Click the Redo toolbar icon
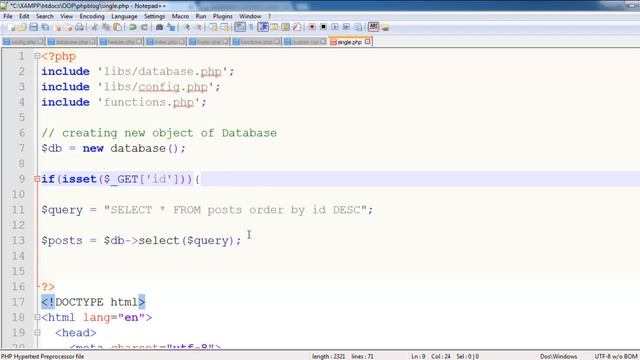Image resolution: width=640 pixels, height=360 pixels. pos(144,27)
